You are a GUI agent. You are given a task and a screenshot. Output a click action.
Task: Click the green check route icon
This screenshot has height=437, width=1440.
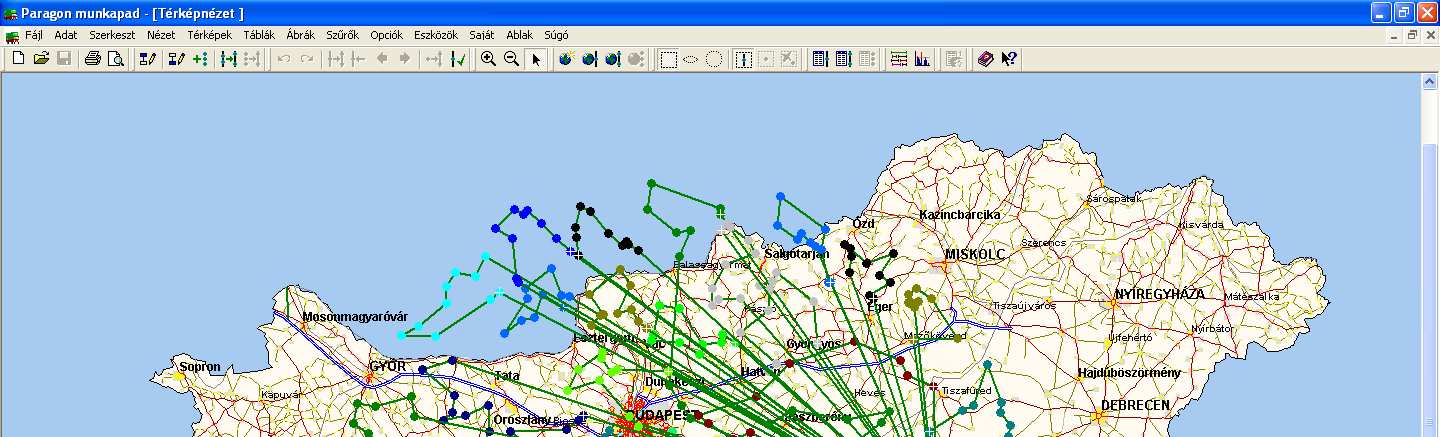click(x=458, y=59)
